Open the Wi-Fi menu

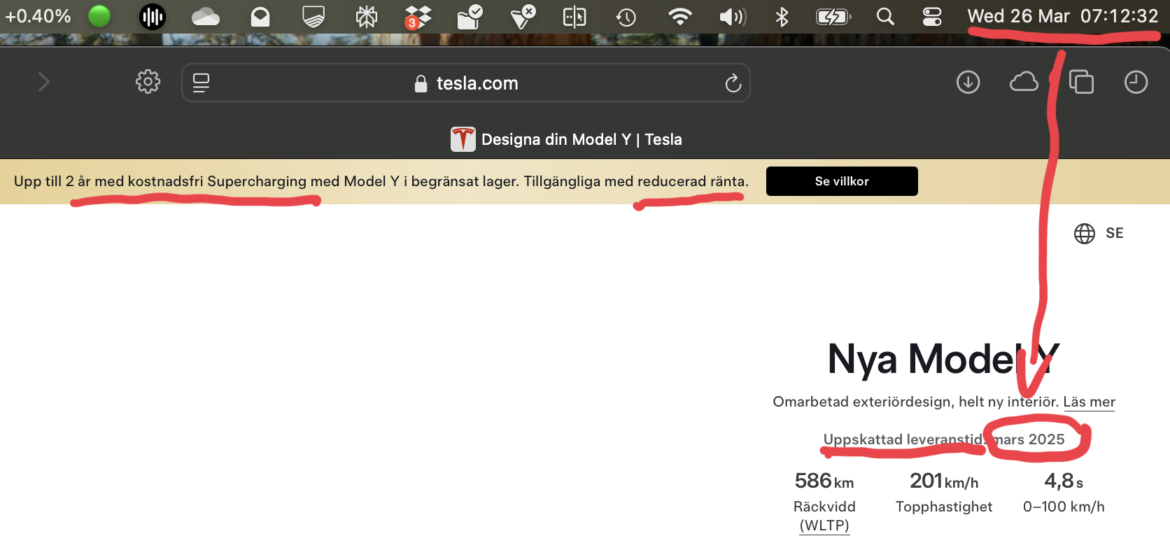pos(680,17)
